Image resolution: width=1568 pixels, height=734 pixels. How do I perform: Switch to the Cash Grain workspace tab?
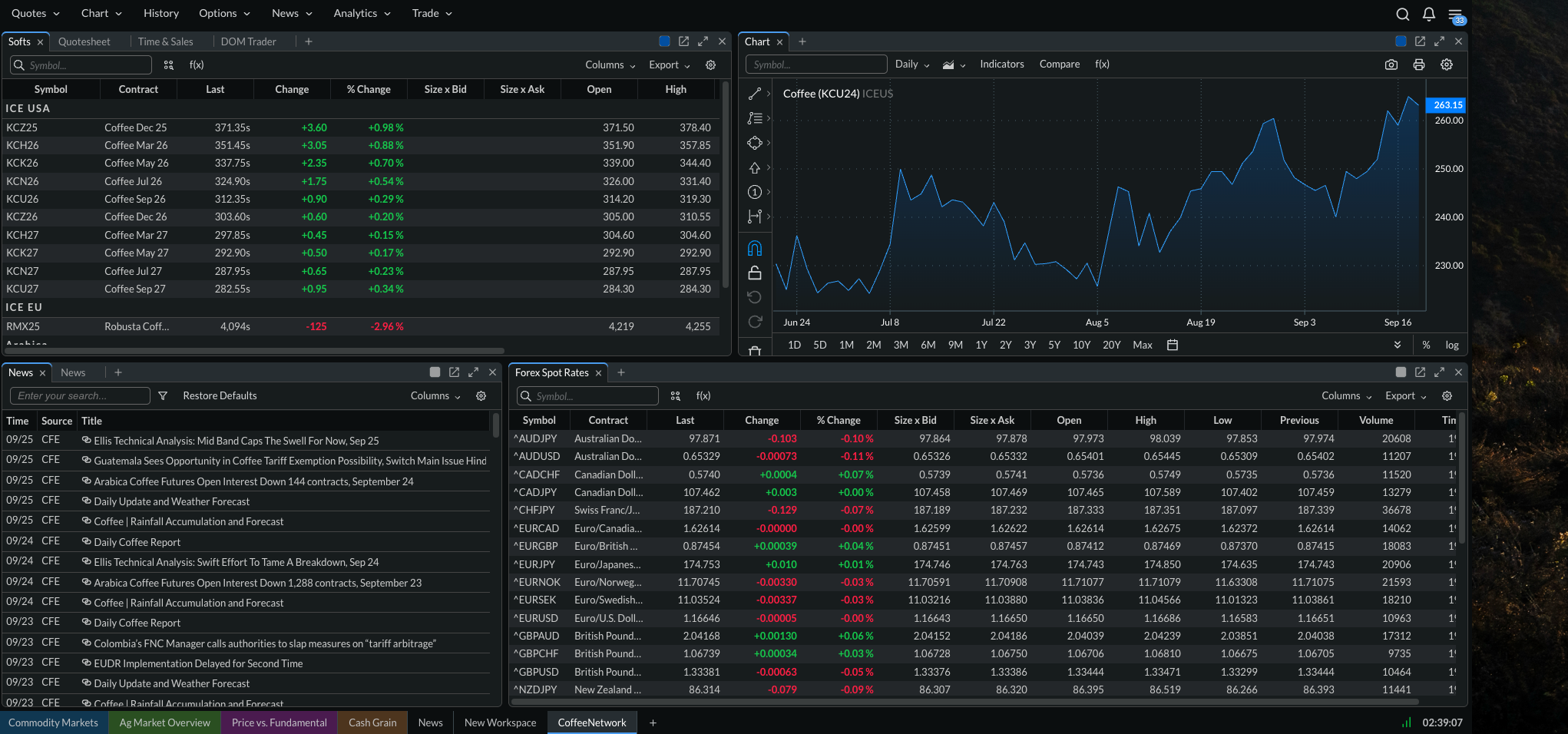coord(372,722)
